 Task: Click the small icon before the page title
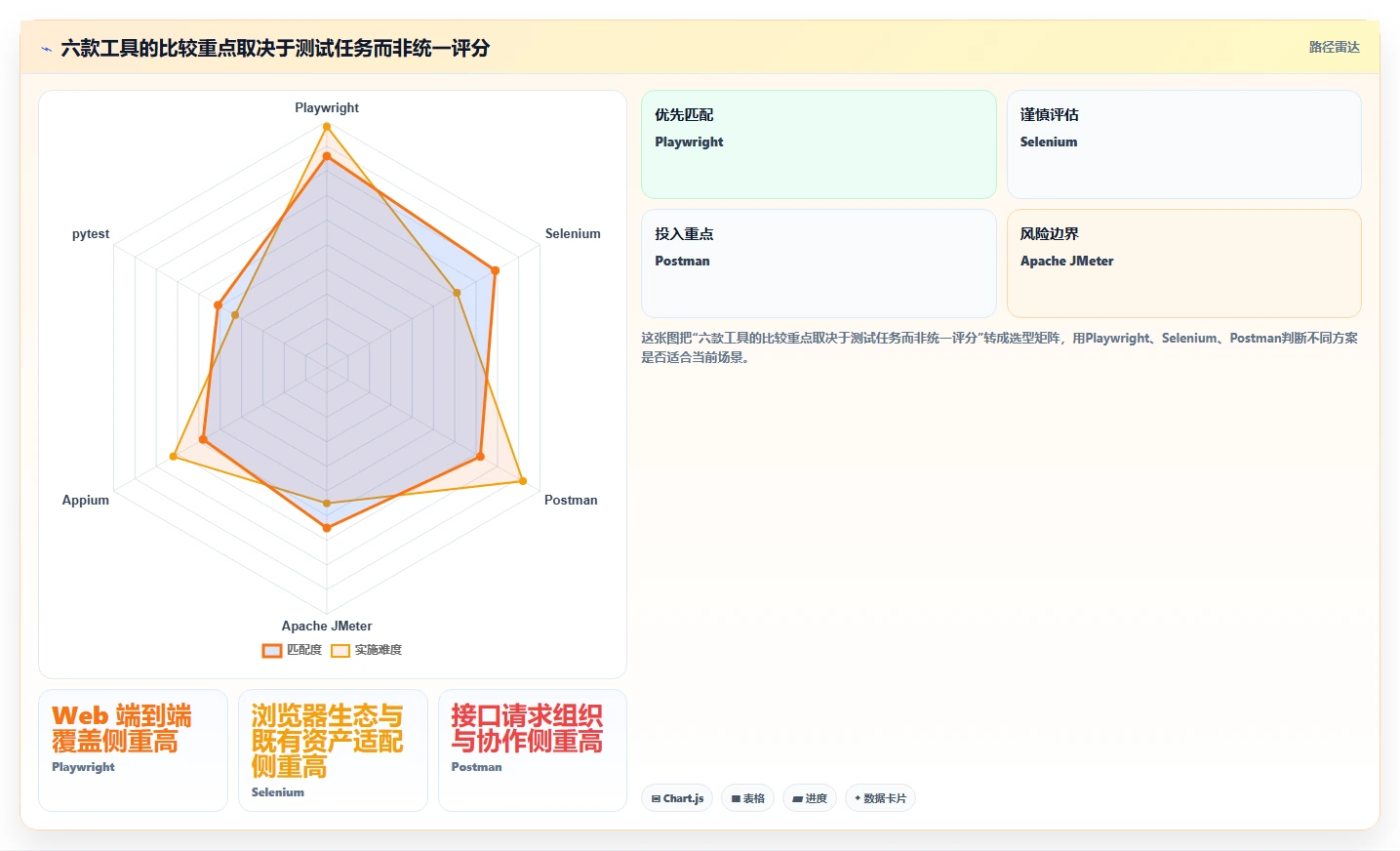46,49
